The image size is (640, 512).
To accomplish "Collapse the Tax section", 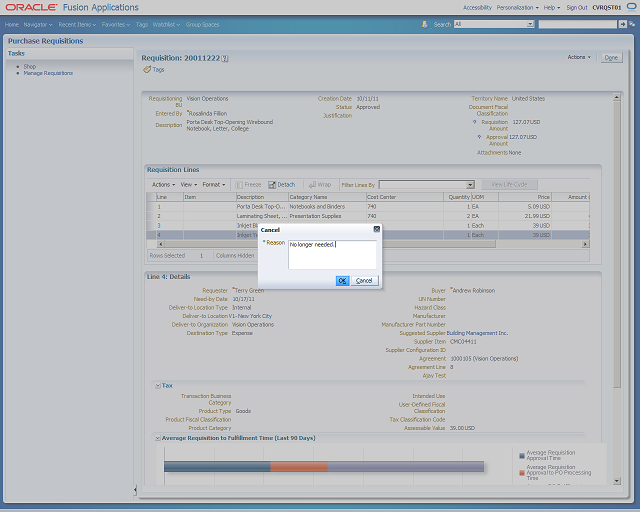I will pos(158,386).
